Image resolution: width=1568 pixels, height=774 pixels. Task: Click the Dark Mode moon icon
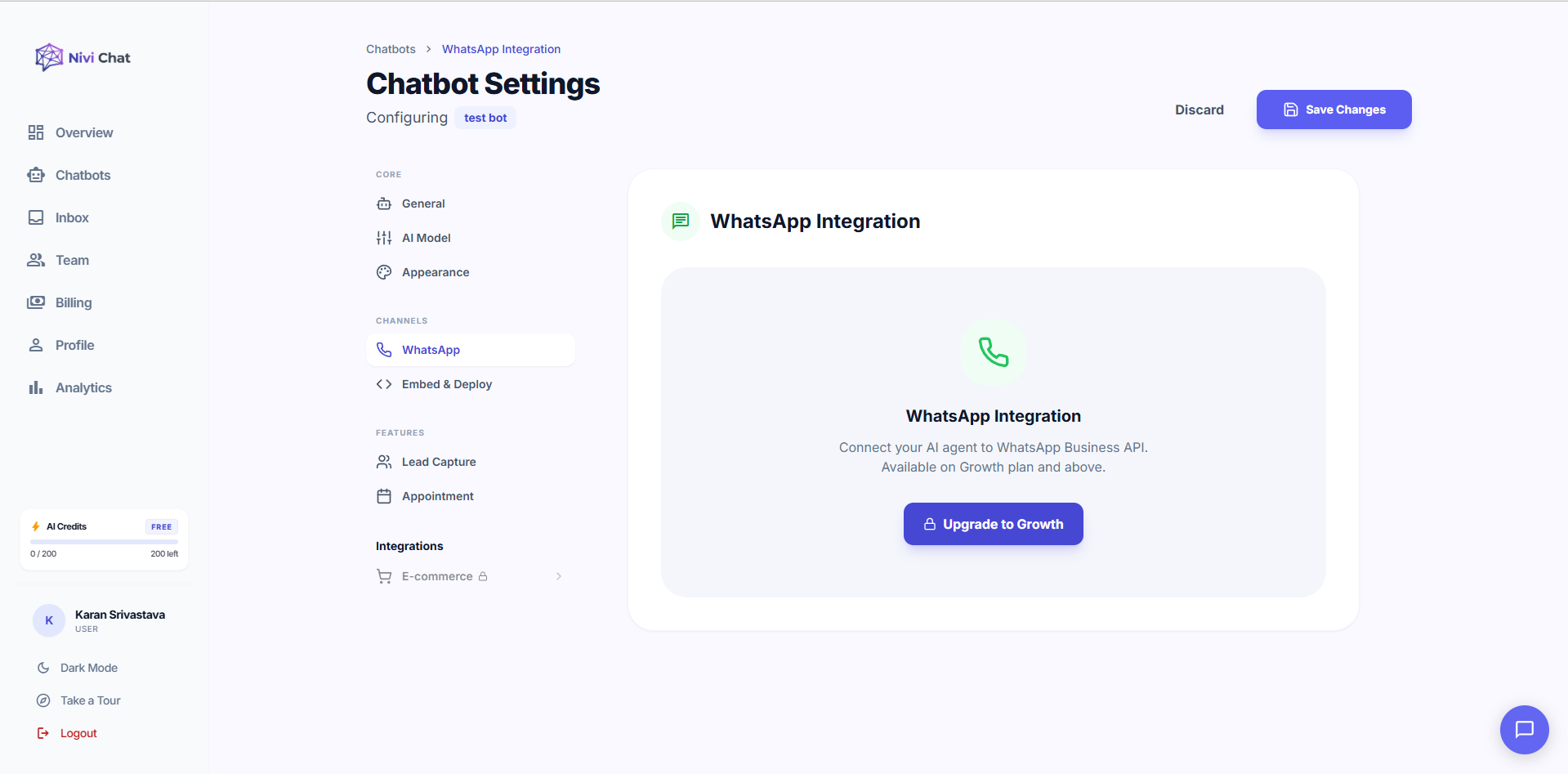(43, 668)
